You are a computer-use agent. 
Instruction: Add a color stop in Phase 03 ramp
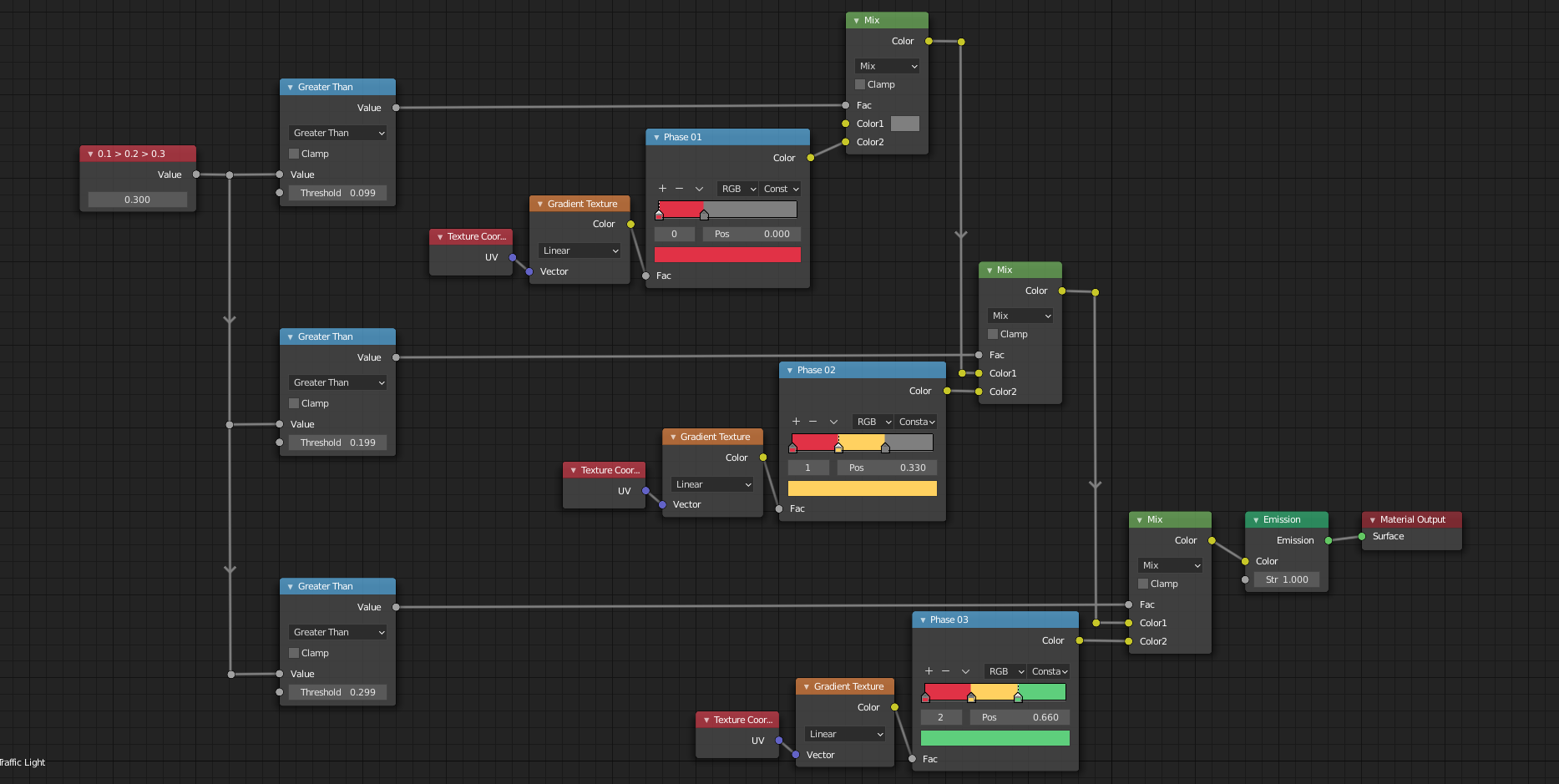click(x=929, y=671)
